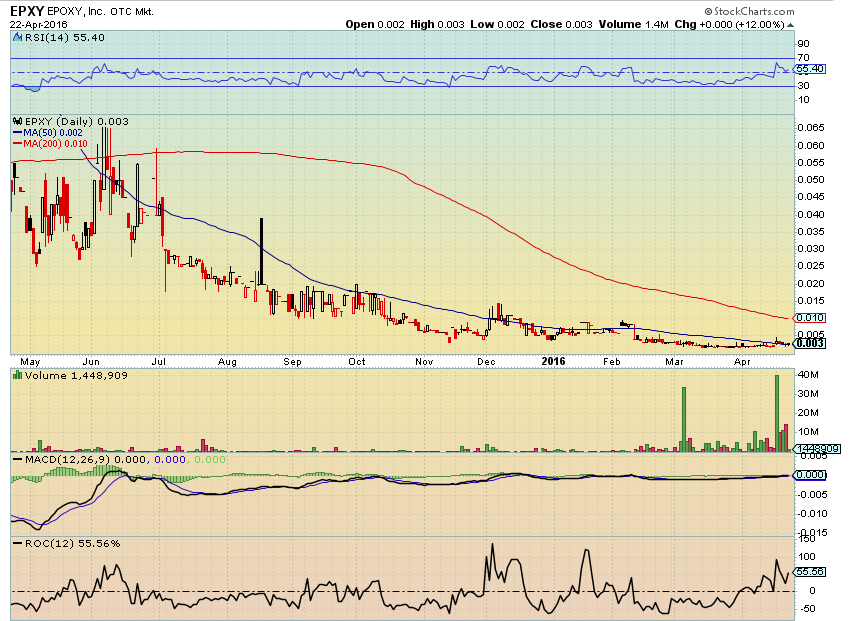Click the Close 0.003 value

point(561,24)
